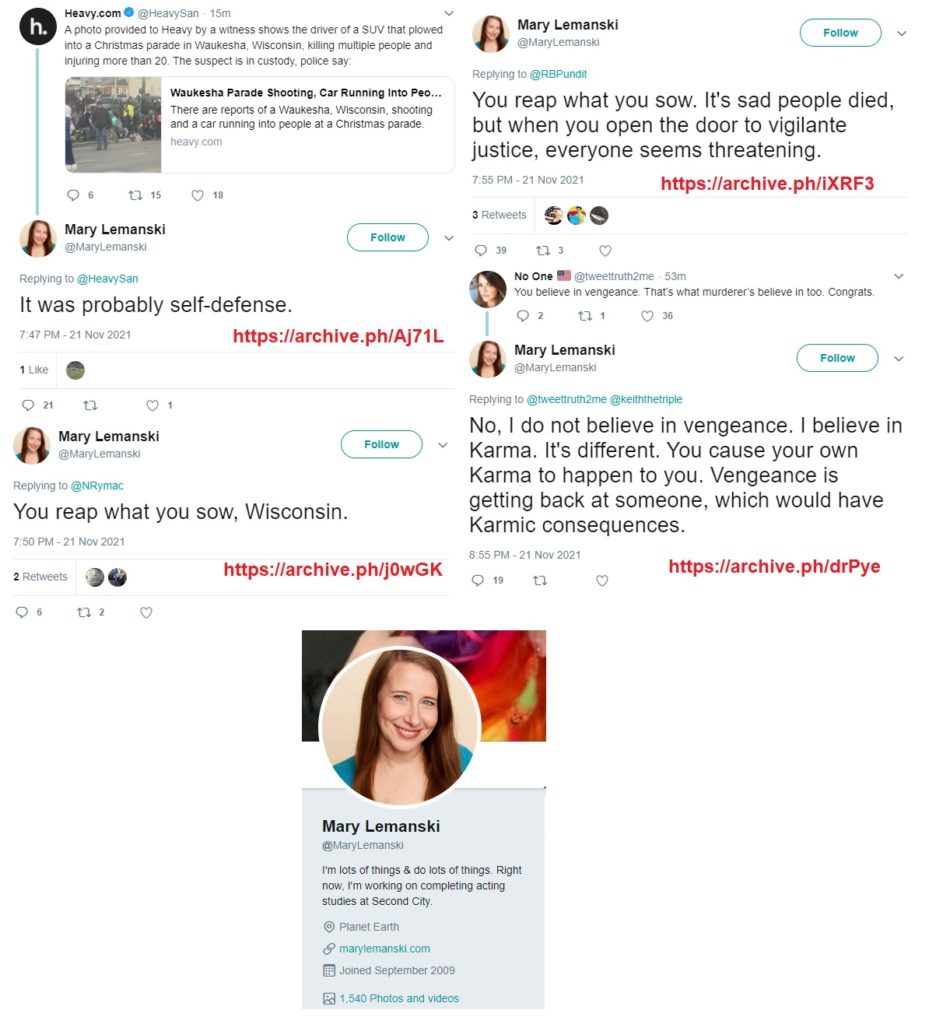943x1024 pixels.
Task: Reply to the Heavy.com tweet
Action: [x=73, y=195]
